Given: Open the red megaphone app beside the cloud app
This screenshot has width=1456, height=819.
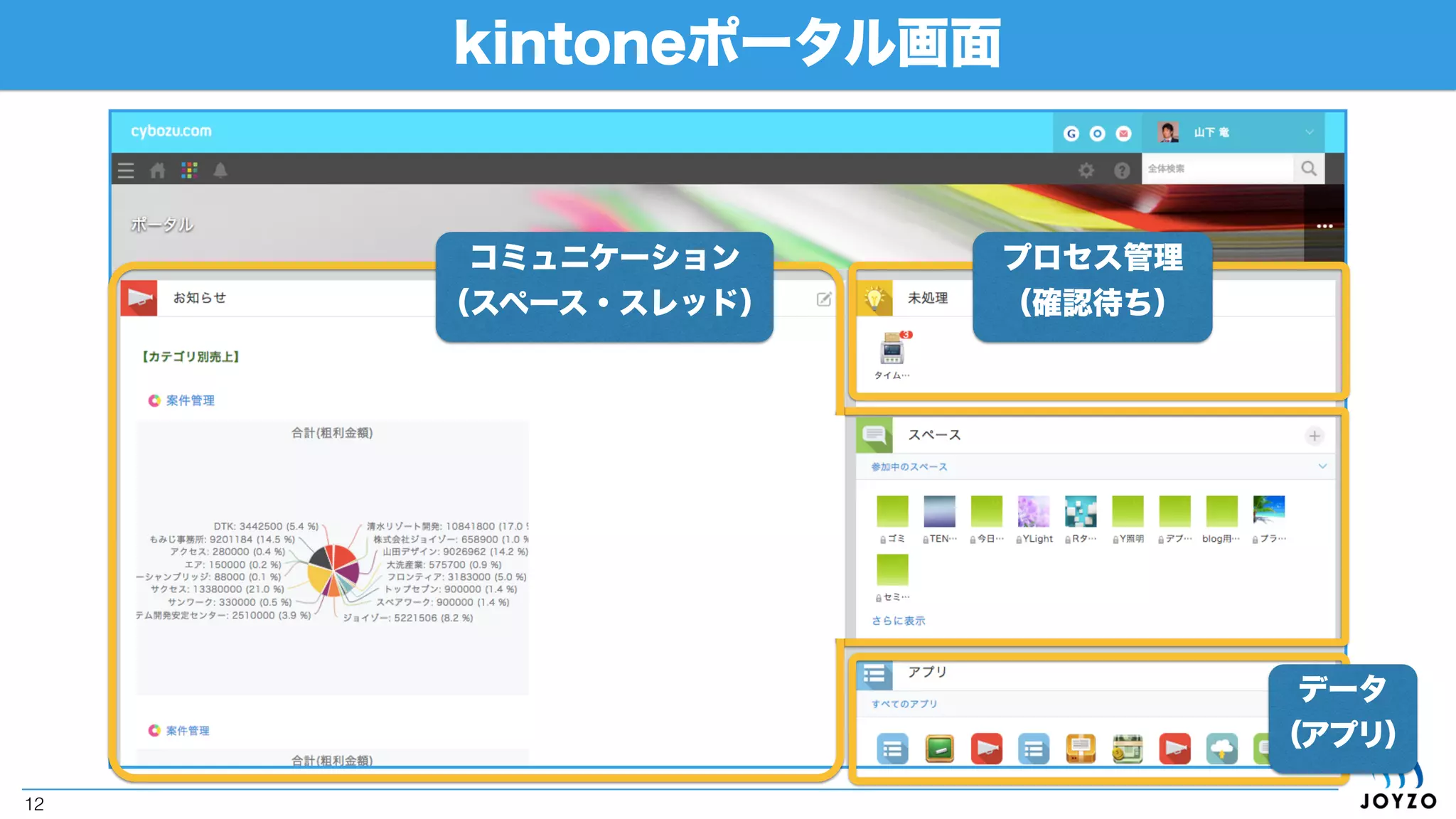Looking at the screenshot, I should (1174, 749).
